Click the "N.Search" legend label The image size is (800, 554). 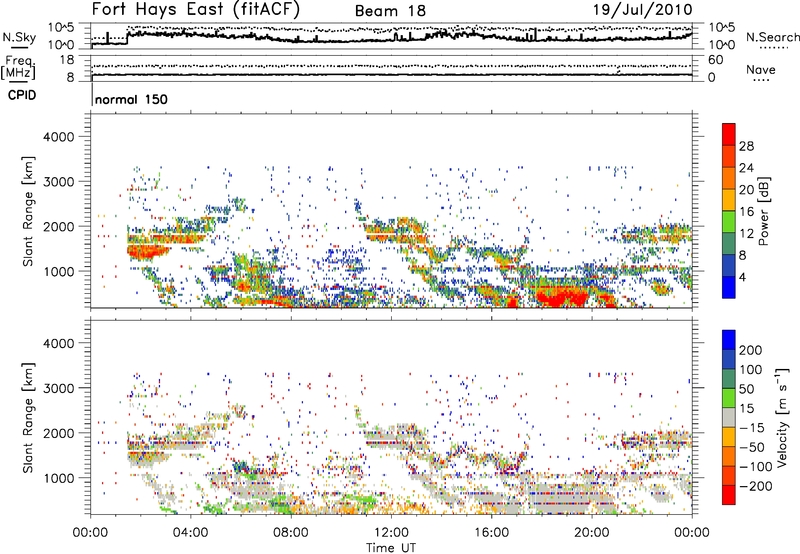click(x=772, y=37)
